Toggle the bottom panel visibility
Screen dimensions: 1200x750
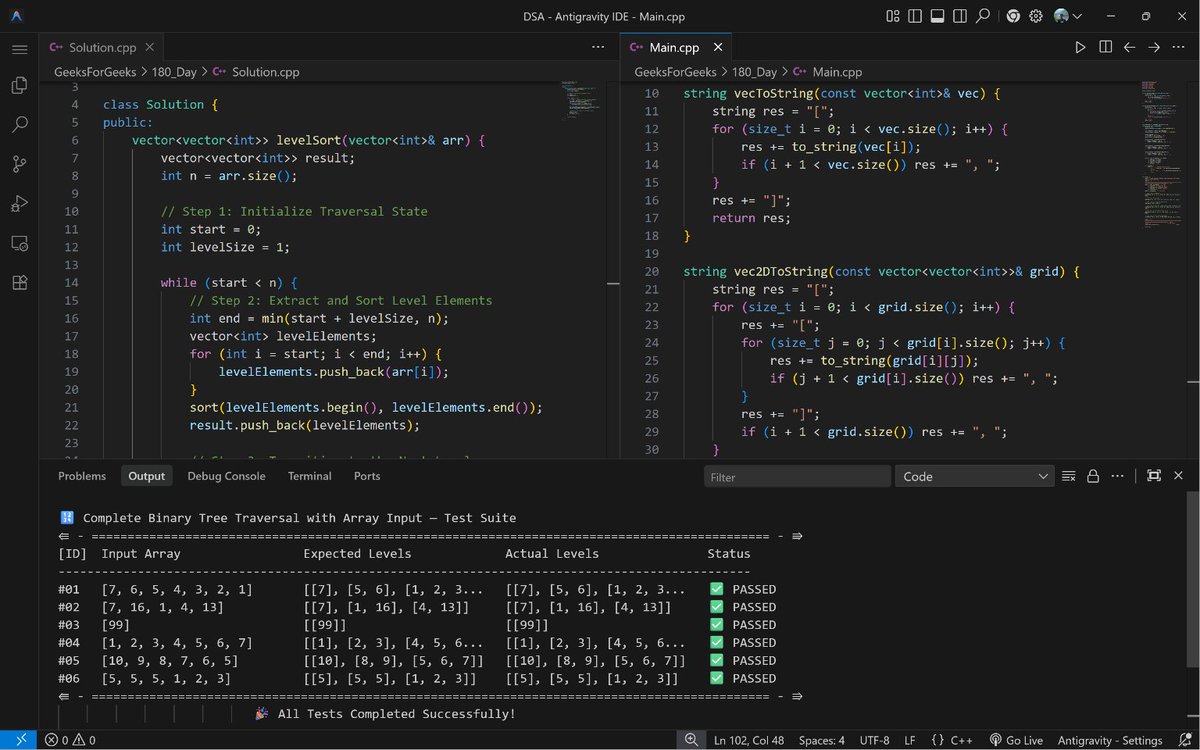937,16
